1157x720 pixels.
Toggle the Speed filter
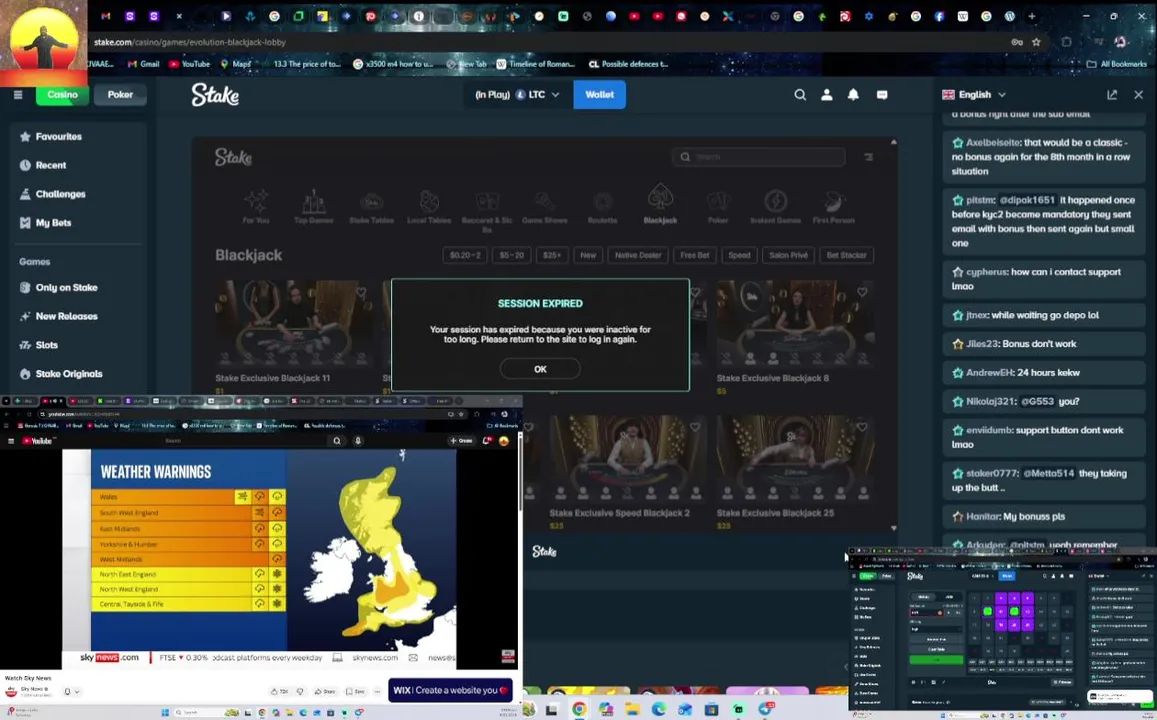(x=739, y=255)
